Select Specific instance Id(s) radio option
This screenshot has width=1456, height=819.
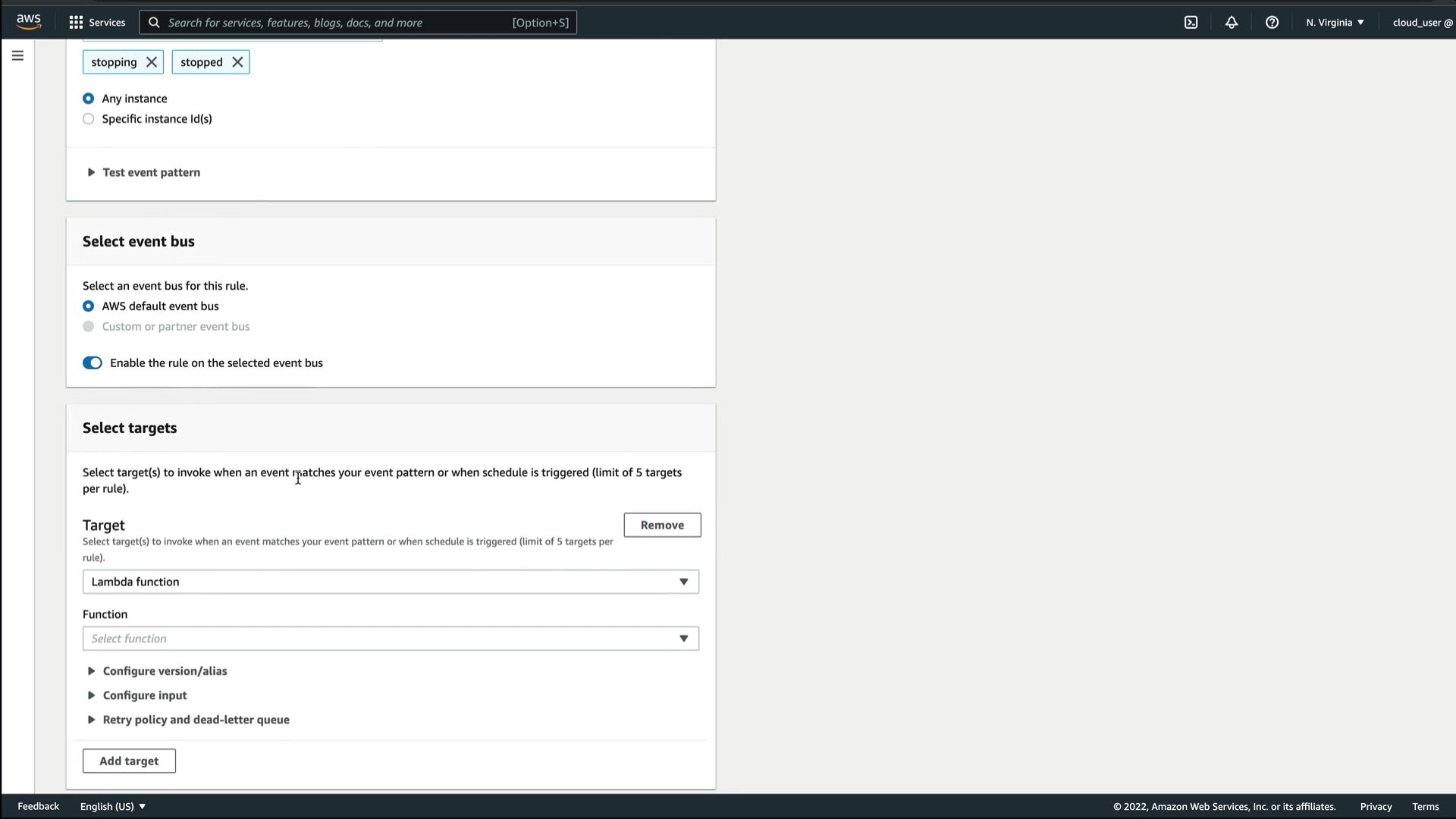point(89,119)
